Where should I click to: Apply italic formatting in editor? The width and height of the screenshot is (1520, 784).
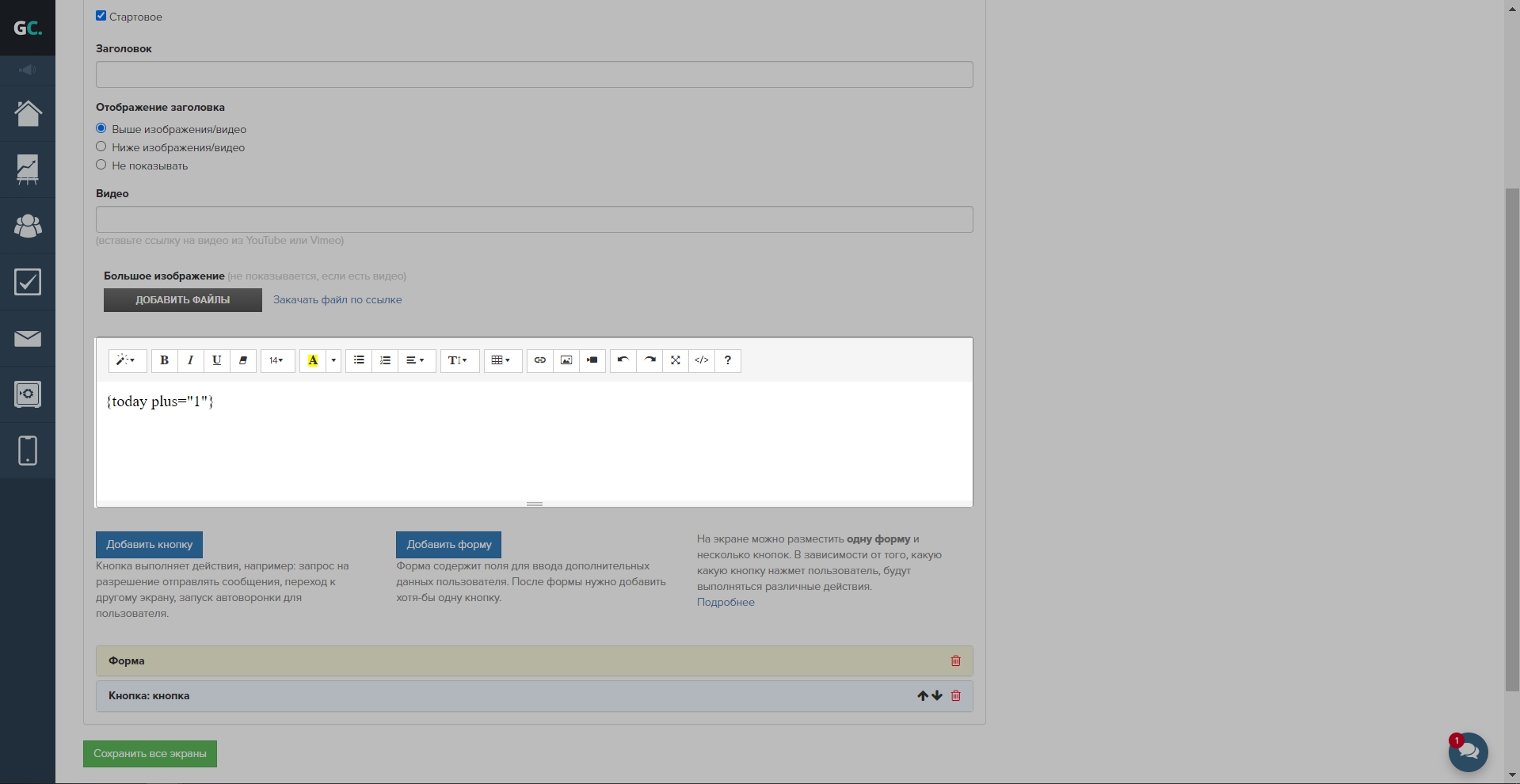[x=190, y=360]
